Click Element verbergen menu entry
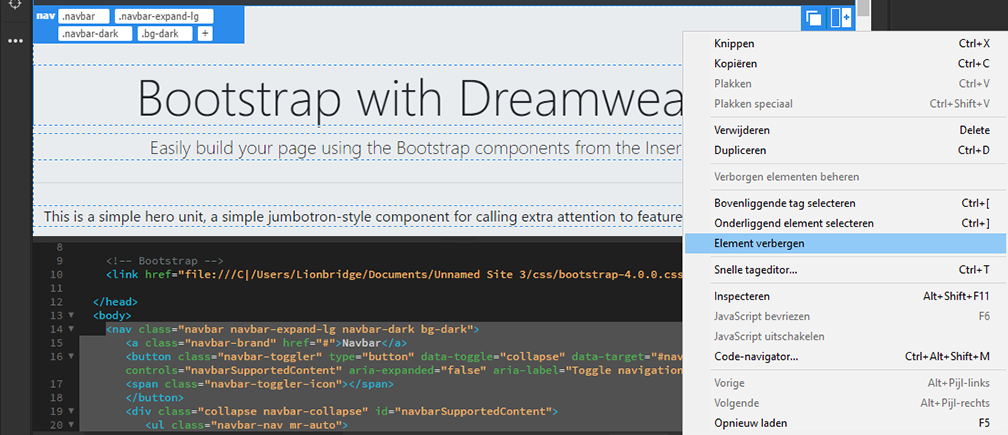 tap(759, 243)
